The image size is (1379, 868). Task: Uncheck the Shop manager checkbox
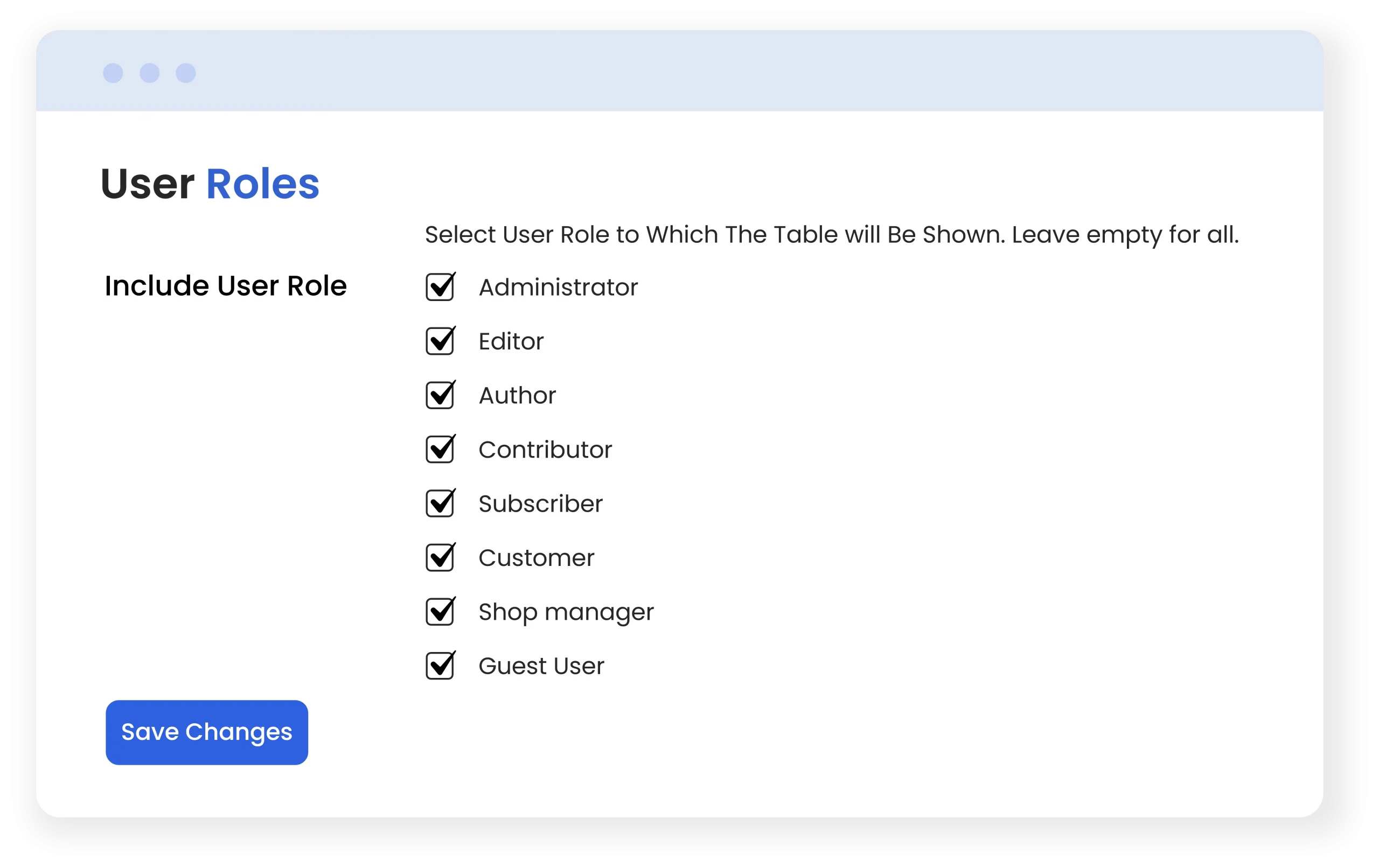pyautogui.click(x=440, y=612)
